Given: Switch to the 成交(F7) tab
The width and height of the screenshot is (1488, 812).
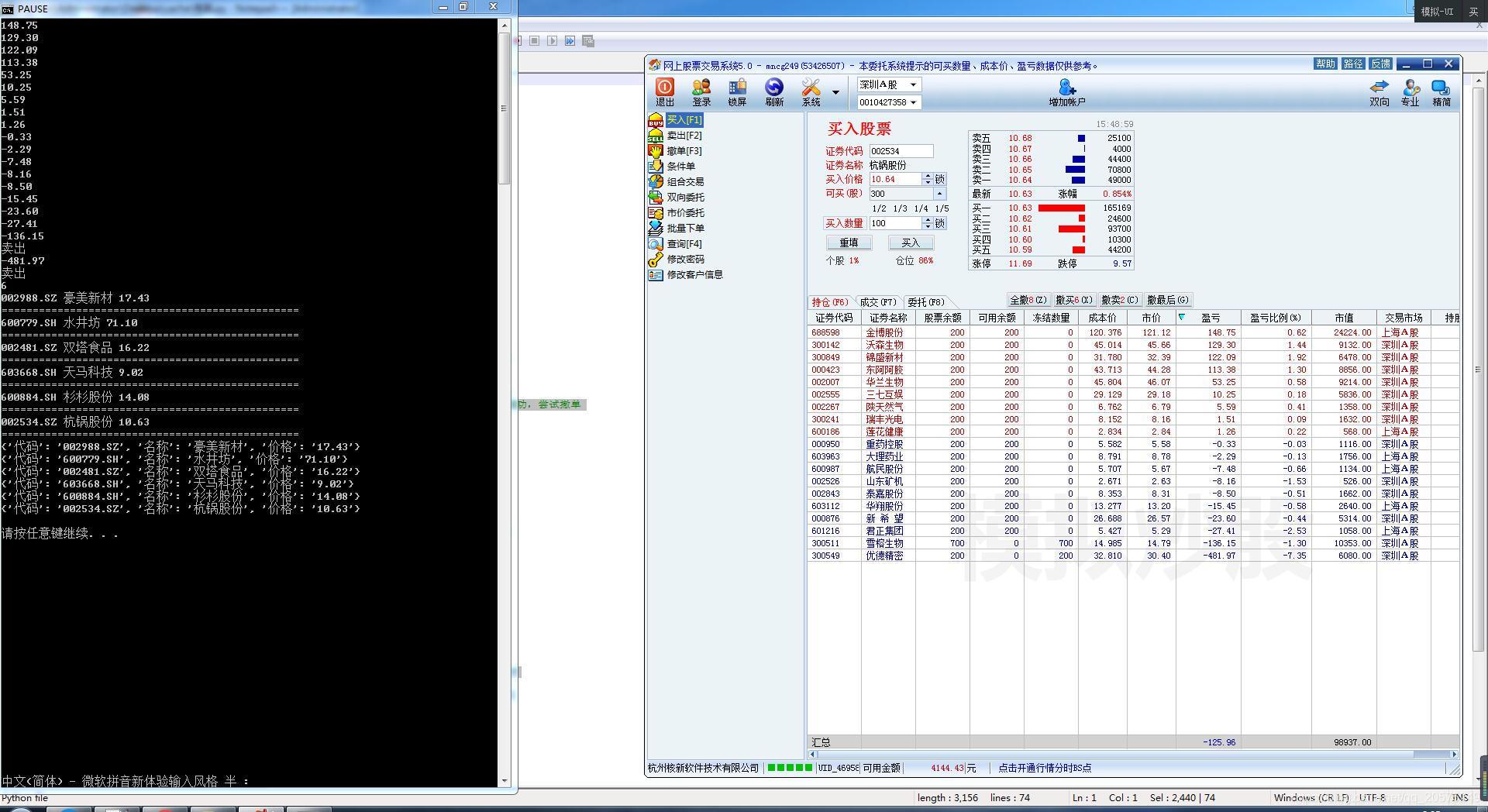Looking at the screenshot, I should (x=877, y=302).
